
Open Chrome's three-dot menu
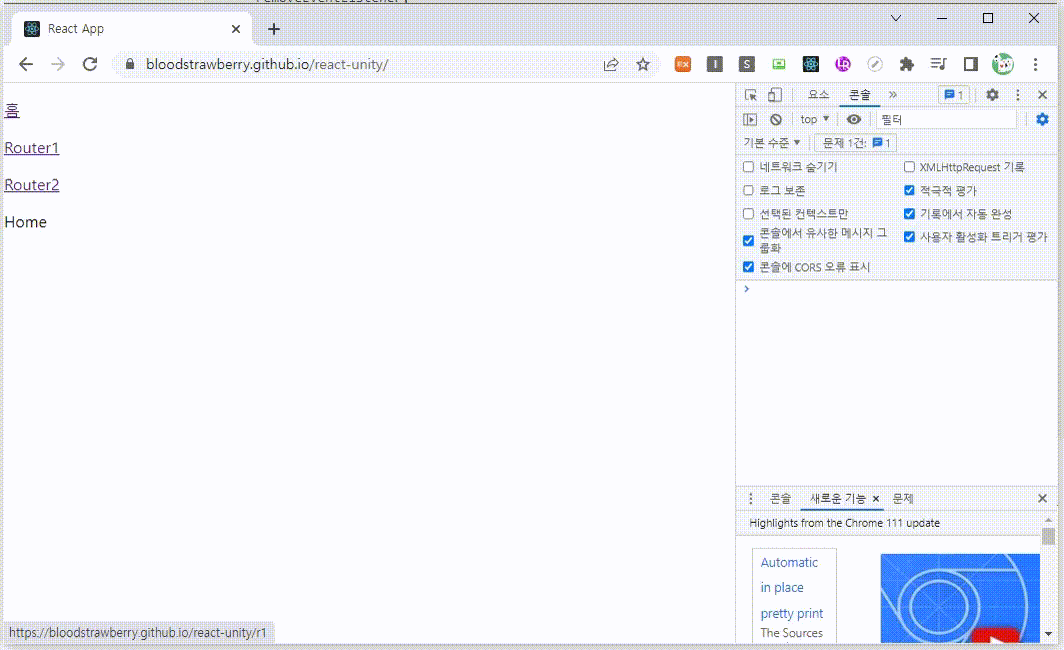[1035, 64]
